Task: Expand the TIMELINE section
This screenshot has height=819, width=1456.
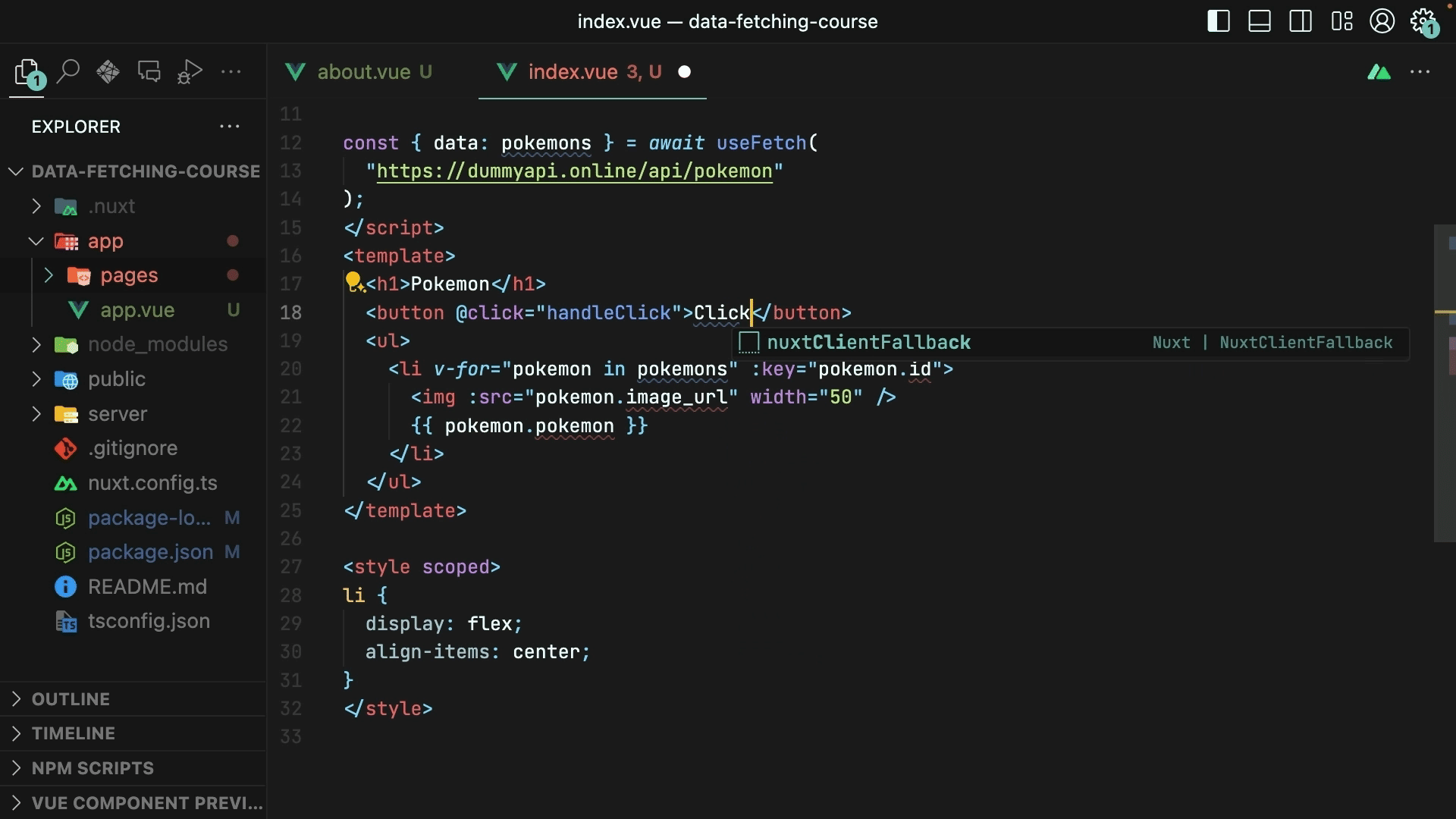Action: coord(133,733)
